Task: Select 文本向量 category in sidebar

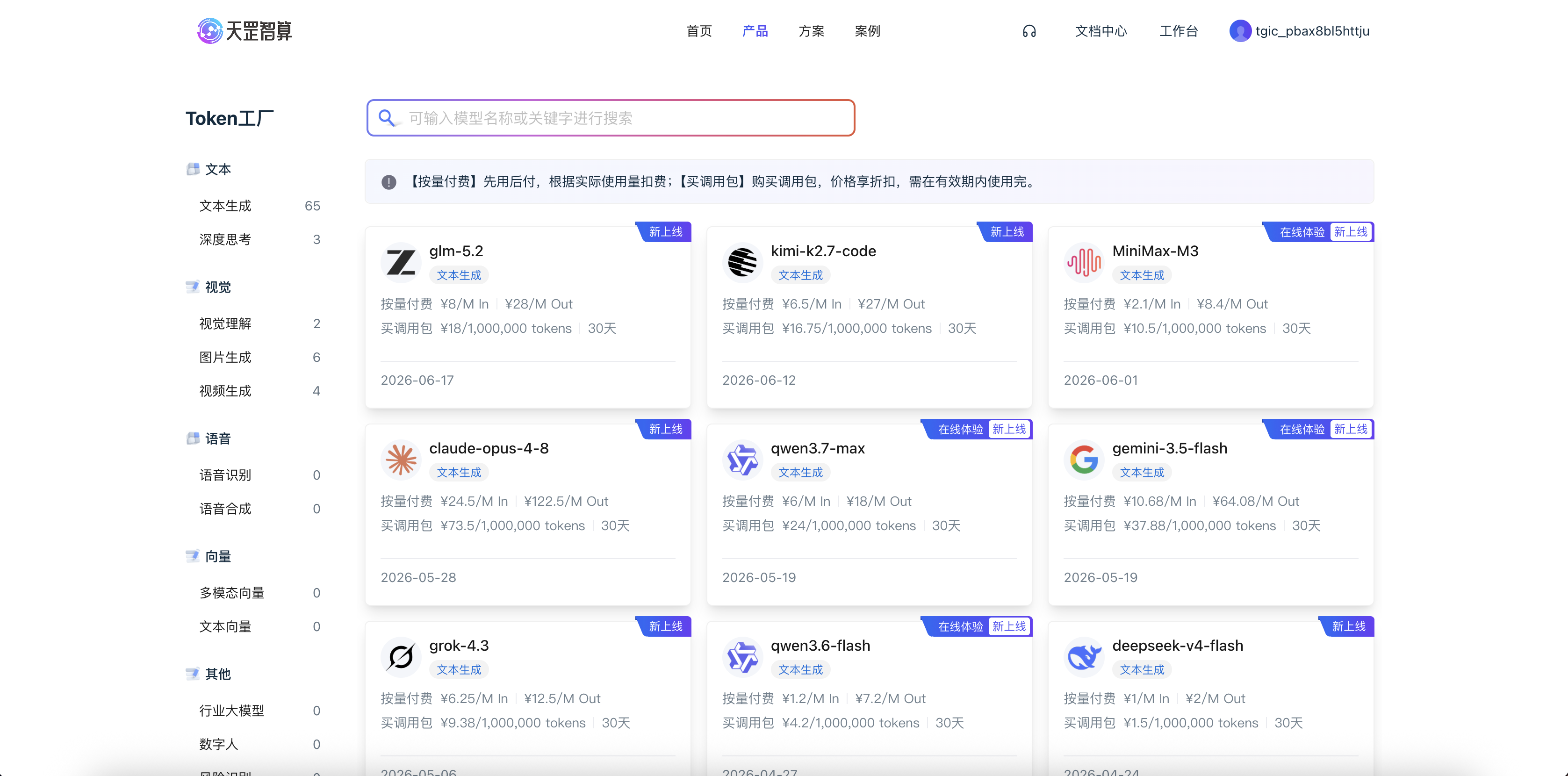Action: [x=260, y=626]
